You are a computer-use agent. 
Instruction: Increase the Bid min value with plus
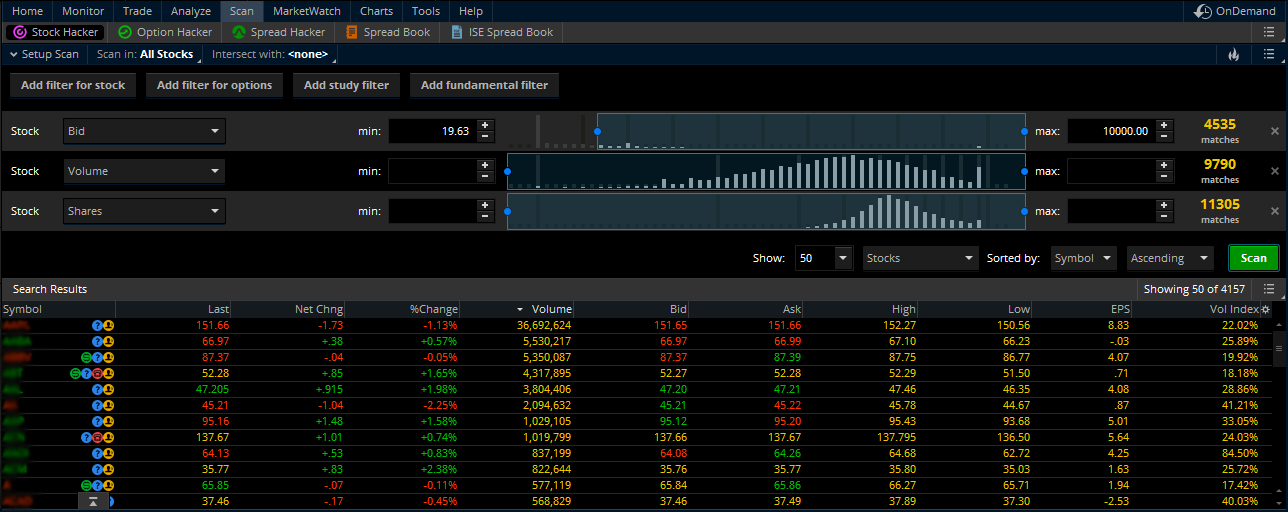click(485, 125)
